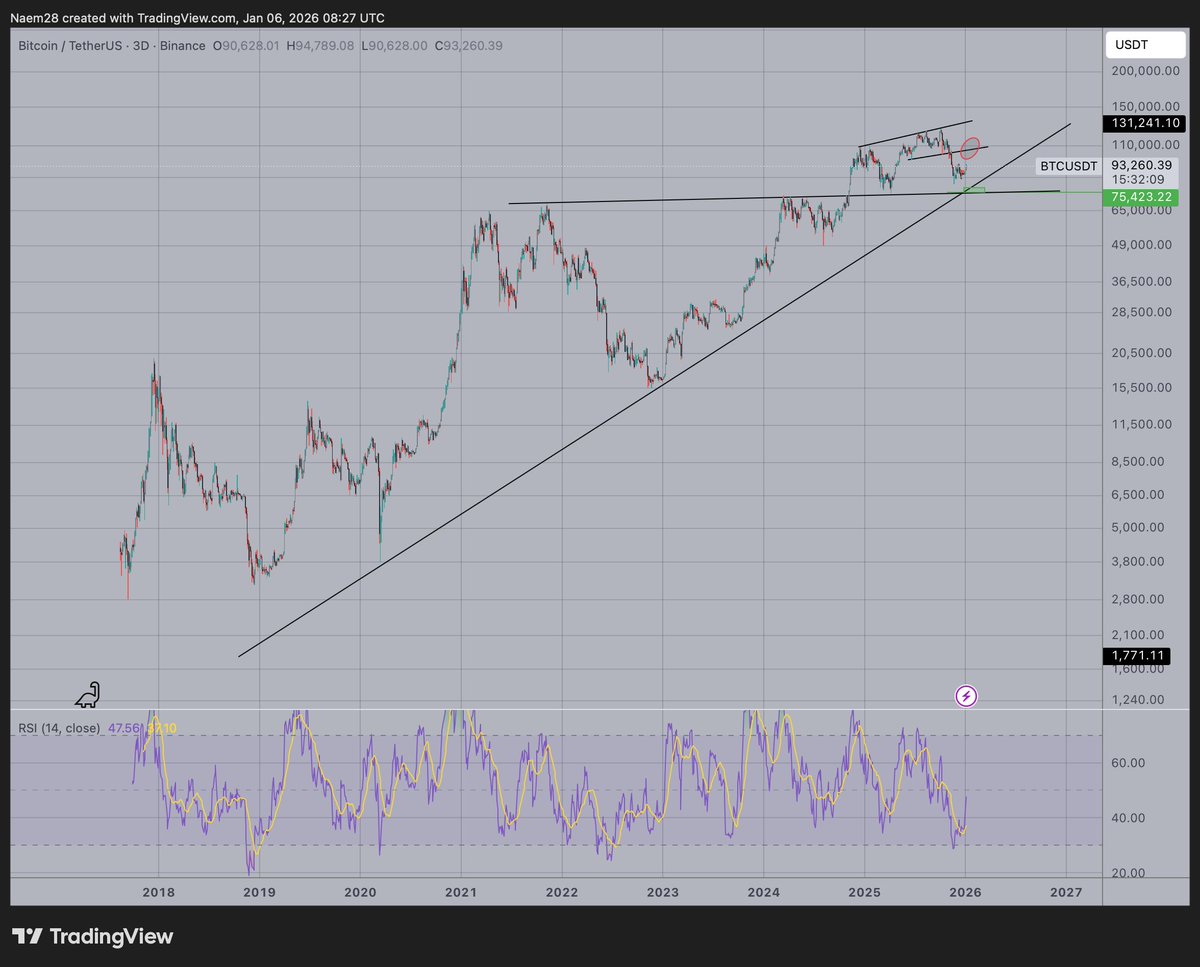
Task: Click the 65,000.00 price axis label
Action: 1144,210
